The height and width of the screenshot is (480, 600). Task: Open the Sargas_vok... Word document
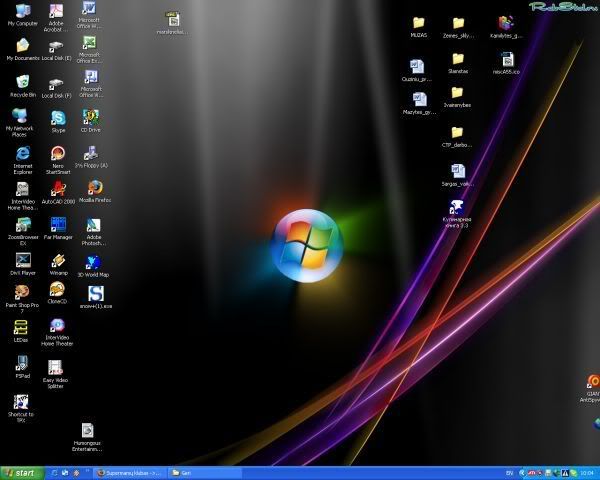458,175
